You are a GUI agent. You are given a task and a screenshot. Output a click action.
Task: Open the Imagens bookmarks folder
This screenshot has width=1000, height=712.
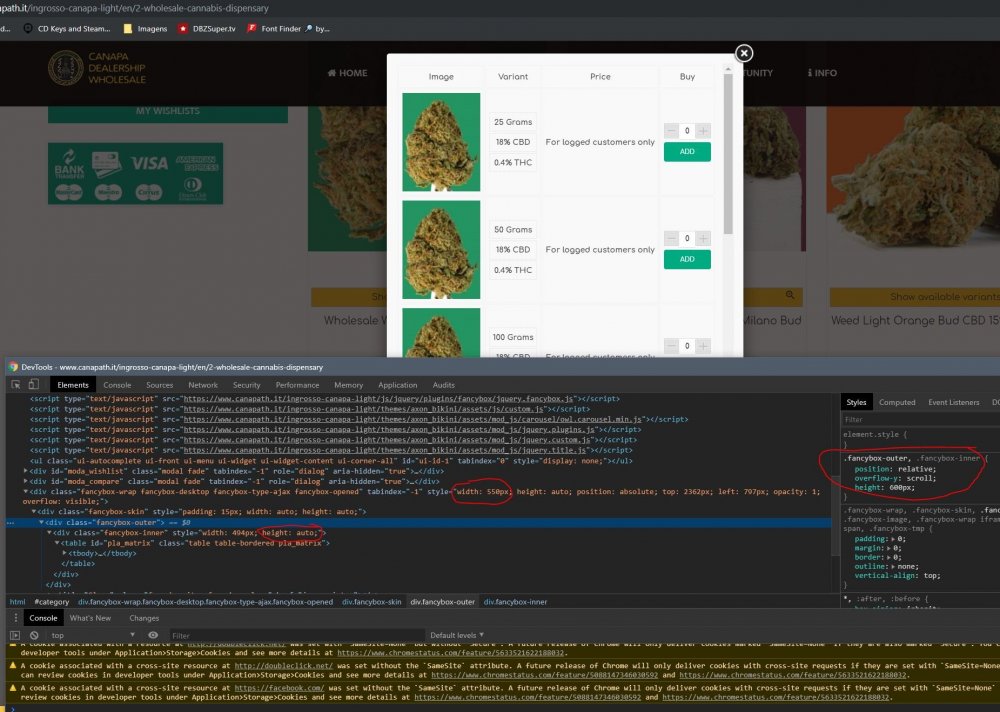[145, 28]
